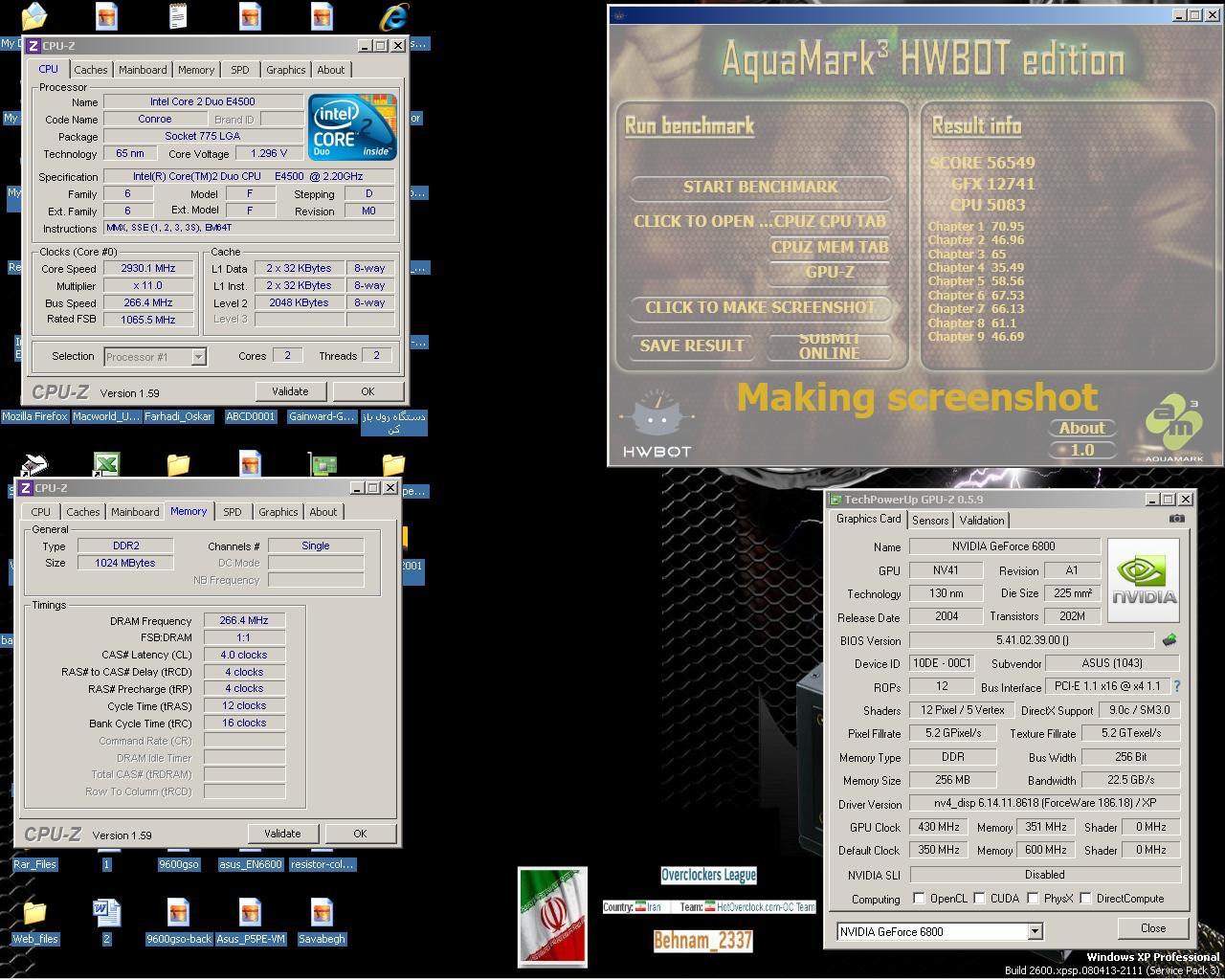Image resolution: width=1225 pixels, height=980 pixels.
Task: Click the GPU-Z BIOS save icon
Action: [x=1169, y=640]
